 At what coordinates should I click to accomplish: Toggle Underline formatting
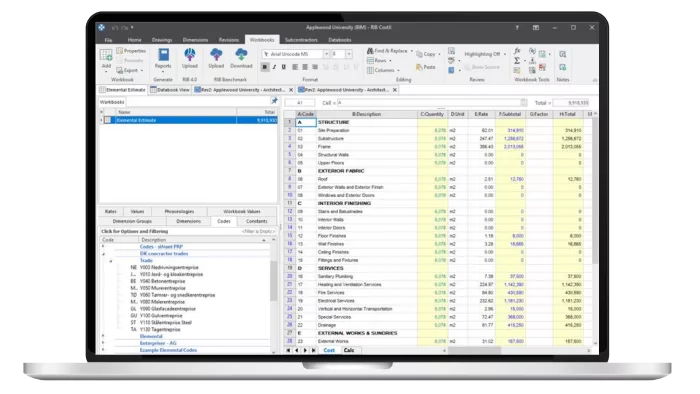coord(283,67)
